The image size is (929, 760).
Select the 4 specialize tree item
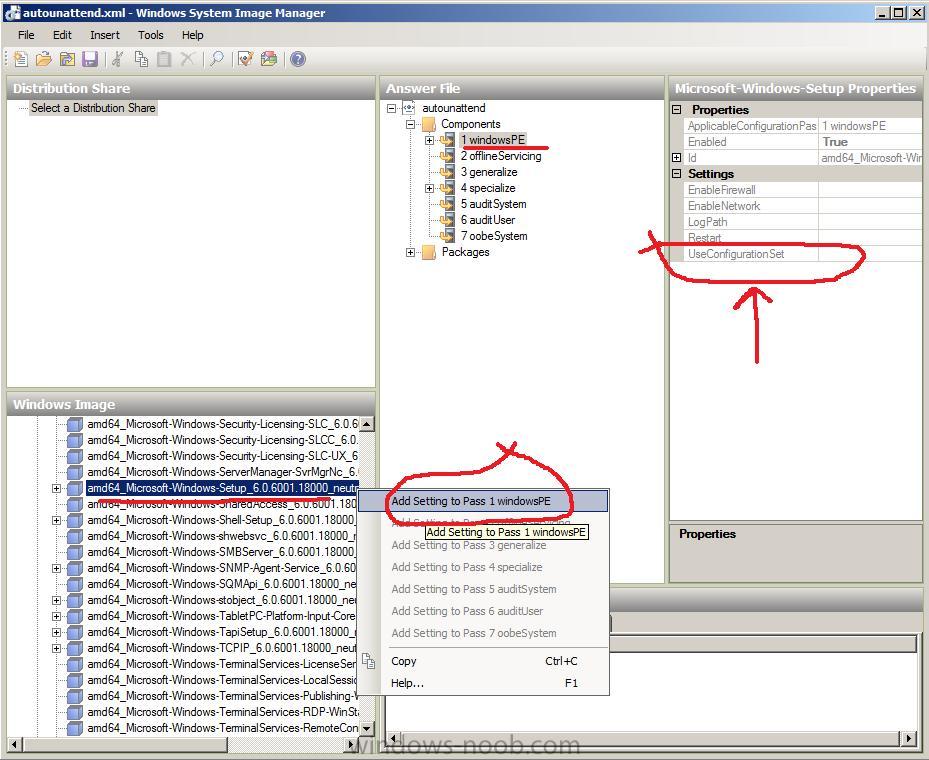(488, 188)
